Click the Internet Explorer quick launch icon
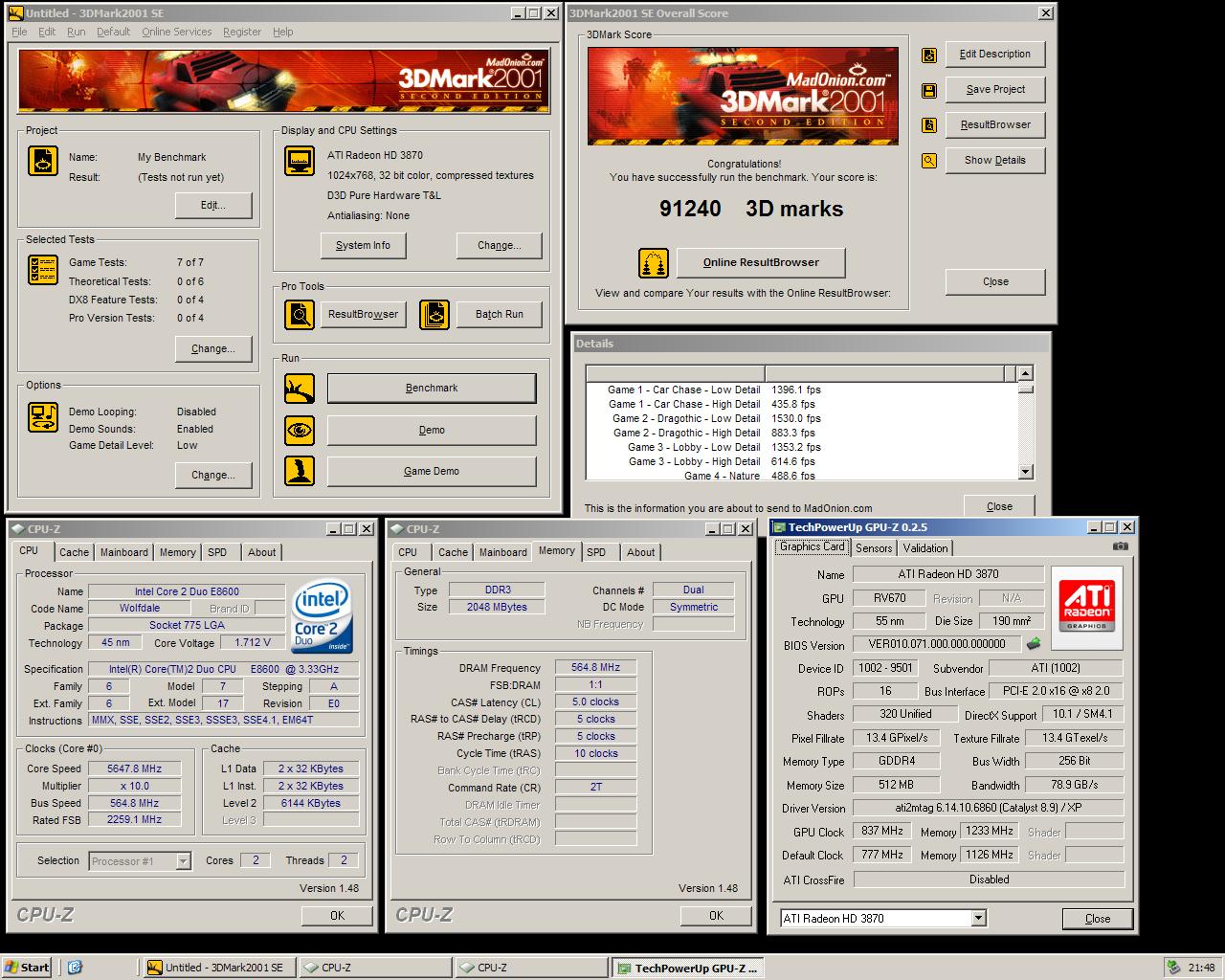Image resolution: width=1225 pixels, height=980 pixels. click(x=75, y=968)
